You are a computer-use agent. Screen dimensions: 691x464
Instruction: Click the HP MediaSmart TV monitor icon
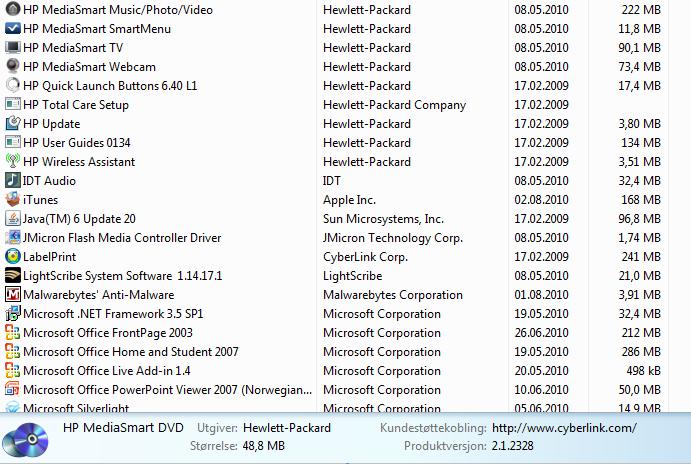coord(13,47)
